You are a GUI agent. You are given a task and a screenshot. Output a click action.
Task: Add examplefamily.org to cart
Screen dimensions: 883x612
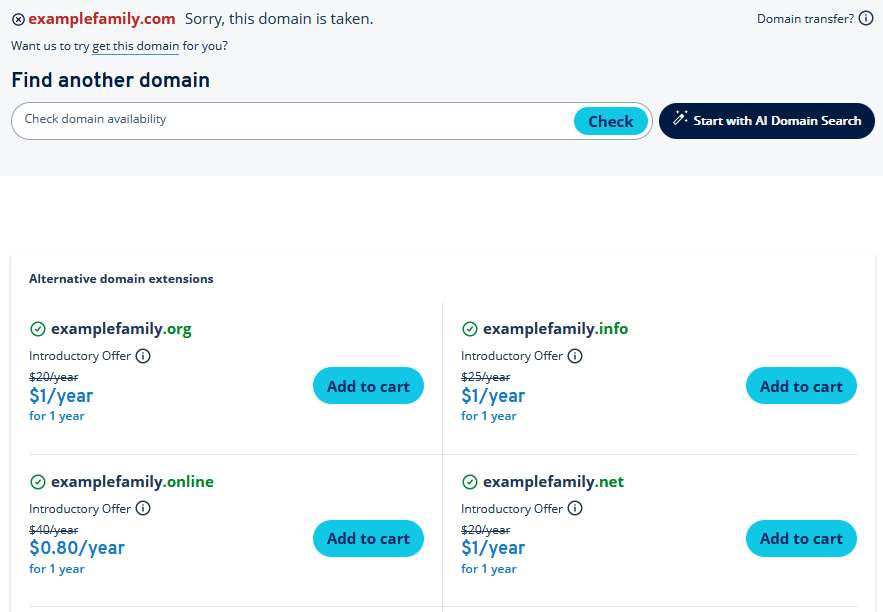(368, 386)
